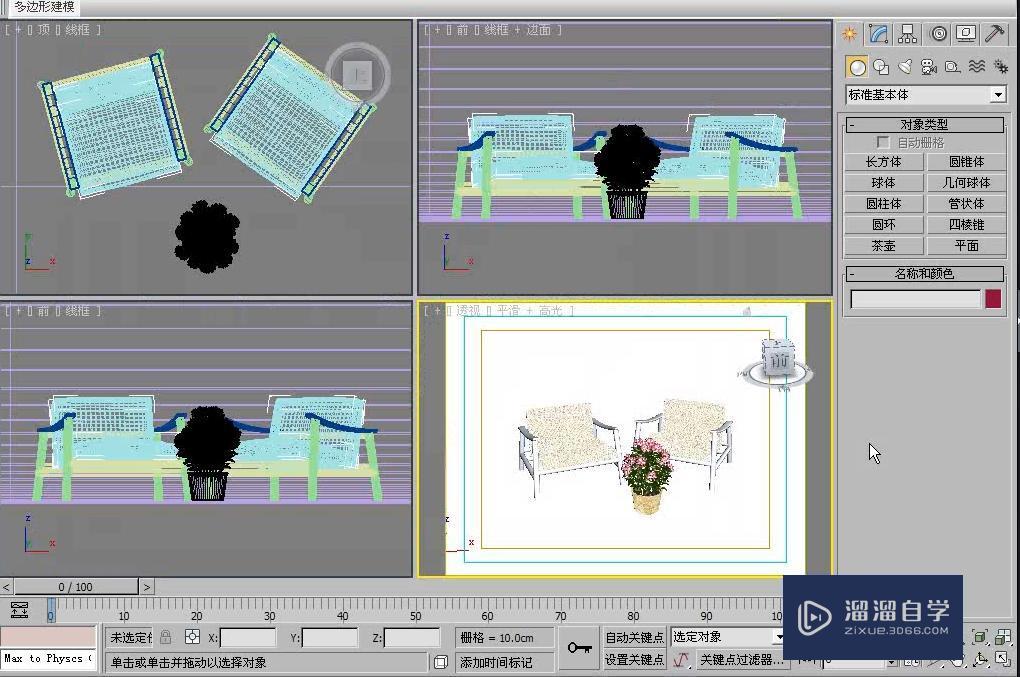Select the Shapes category icon
Image resolution: width=1020 pixels, height=677 pixels.
[x=881, y=66]
